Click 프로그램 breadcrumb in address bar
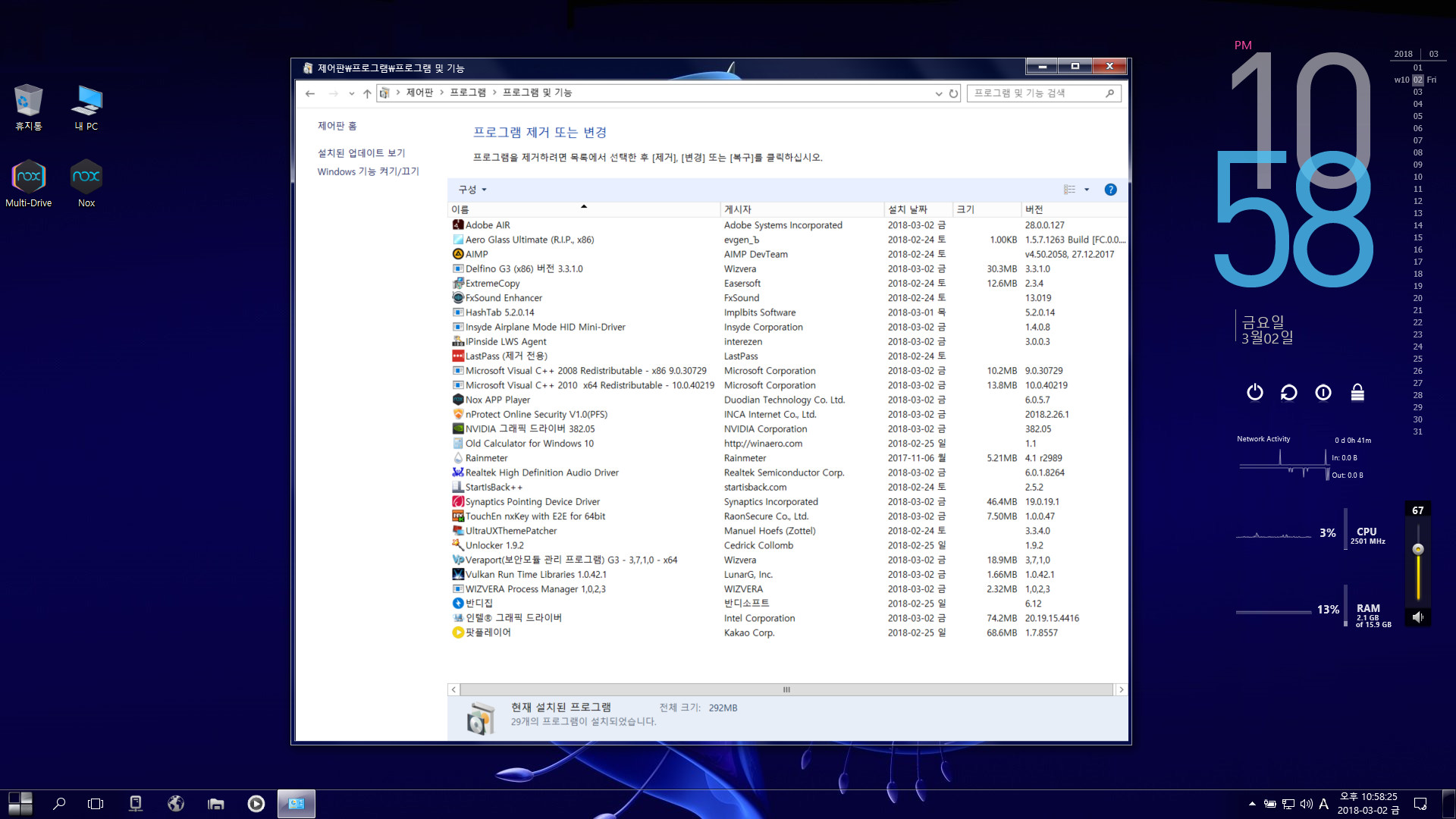 468,93
